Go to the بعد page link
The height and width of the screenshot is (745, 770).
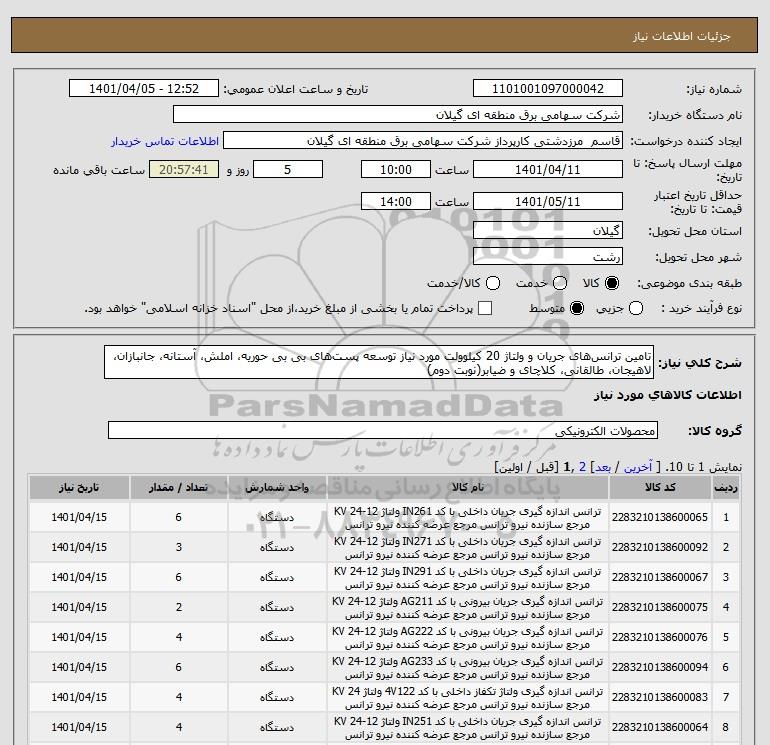pyautogui.click(x=603, y=467)
